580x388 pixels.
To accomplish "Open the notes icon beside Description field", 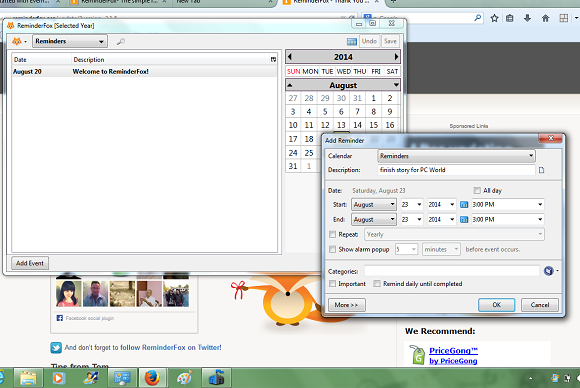I will point(542,170).
